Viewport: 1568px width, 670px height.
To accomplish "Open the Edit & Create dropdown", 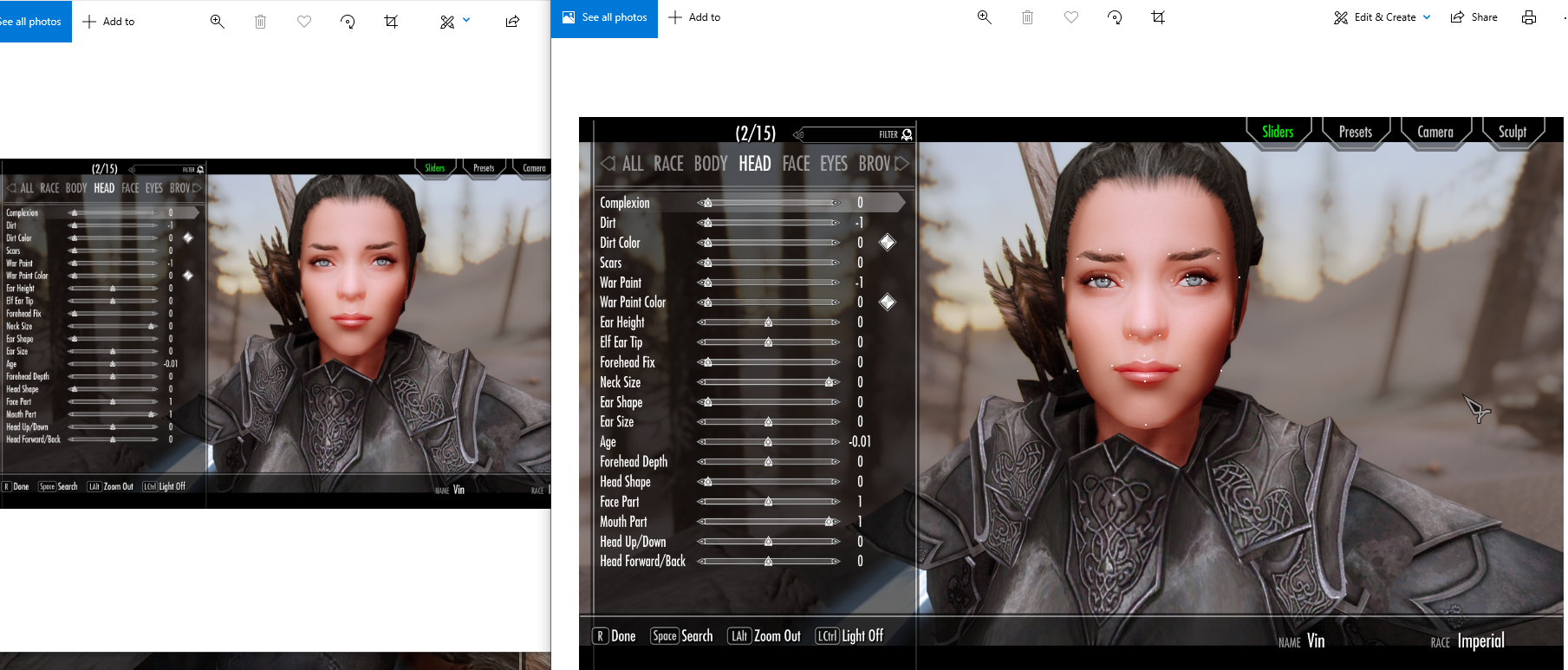I will point(1383,17).
